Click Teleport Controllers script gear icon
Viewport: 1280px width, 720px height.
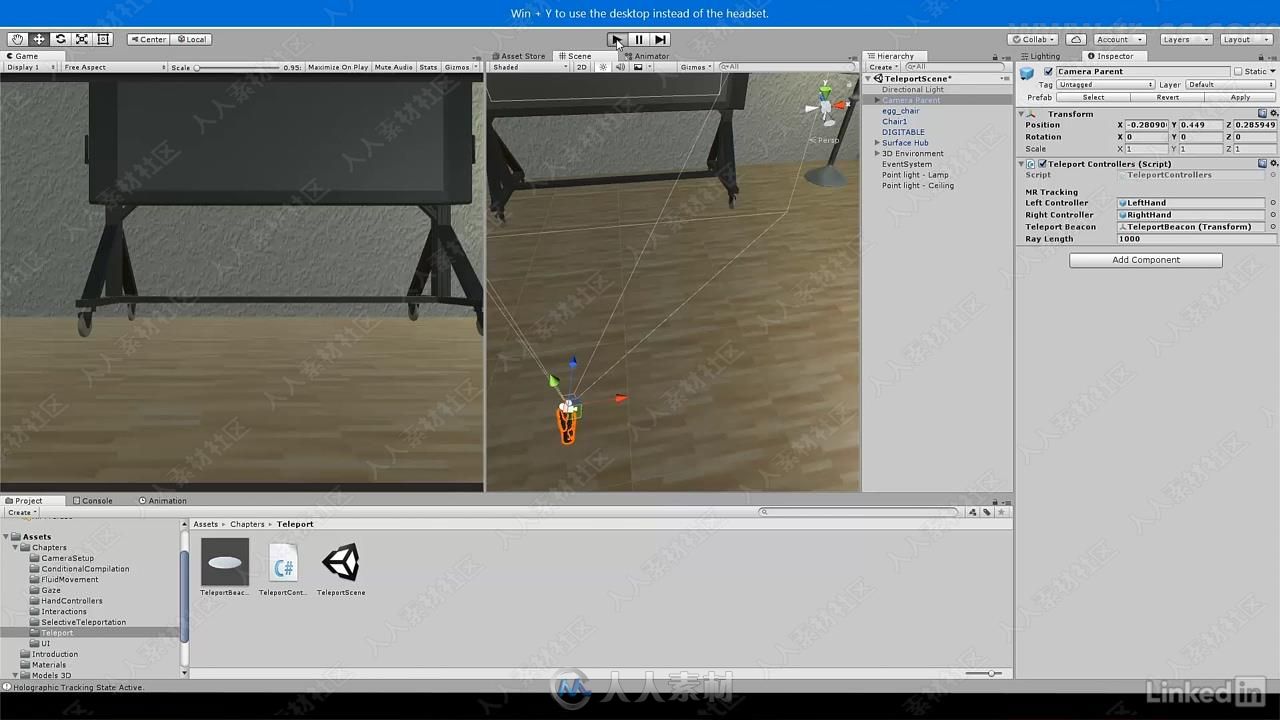[1273, 163]
